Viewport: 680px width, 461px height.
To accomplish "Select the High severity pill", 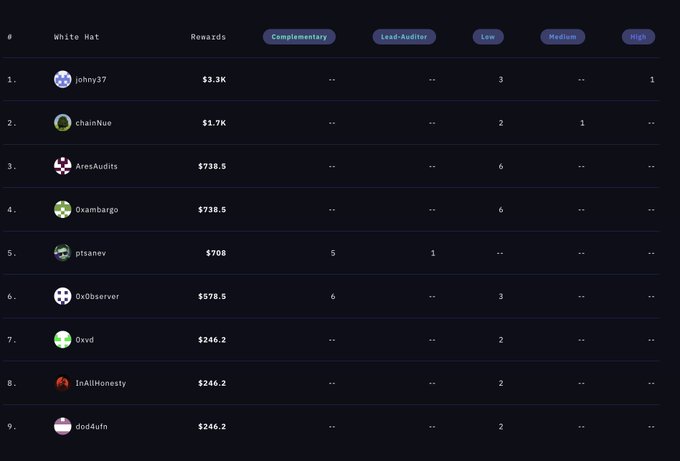I will pos(638,37).
